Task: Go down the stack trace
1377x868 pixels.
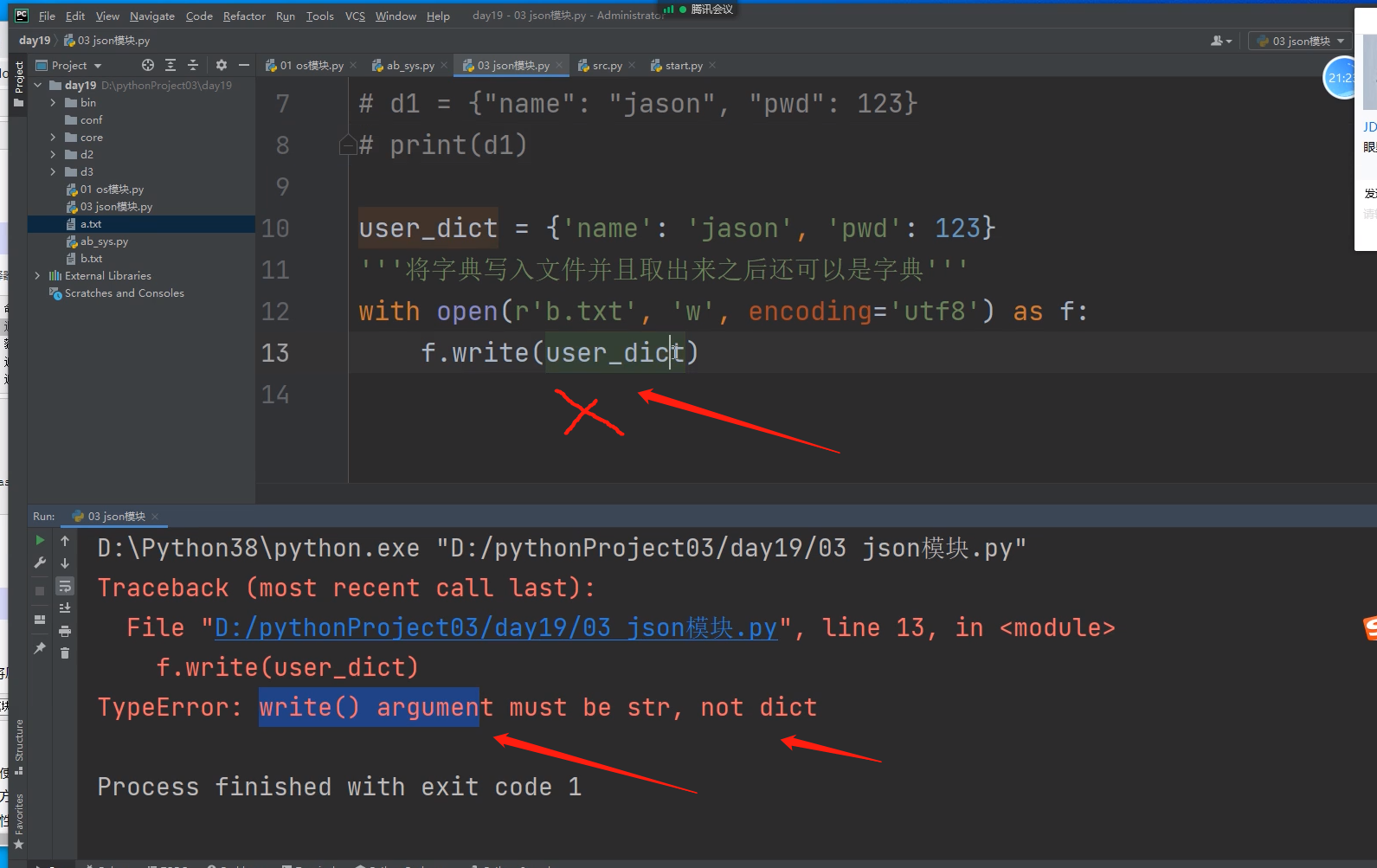Action: 65,563
